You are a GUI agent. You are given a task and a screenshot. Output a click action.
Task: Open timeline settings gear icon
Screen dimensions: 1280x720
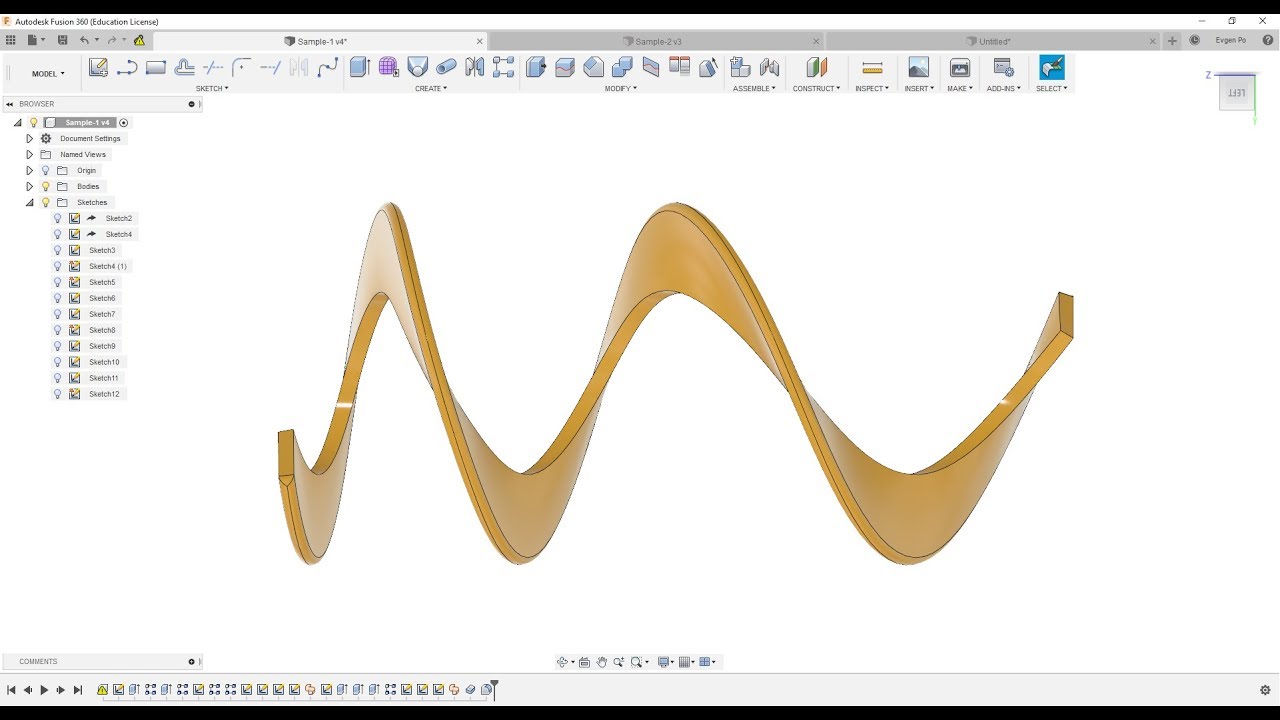click(1265, 690)
